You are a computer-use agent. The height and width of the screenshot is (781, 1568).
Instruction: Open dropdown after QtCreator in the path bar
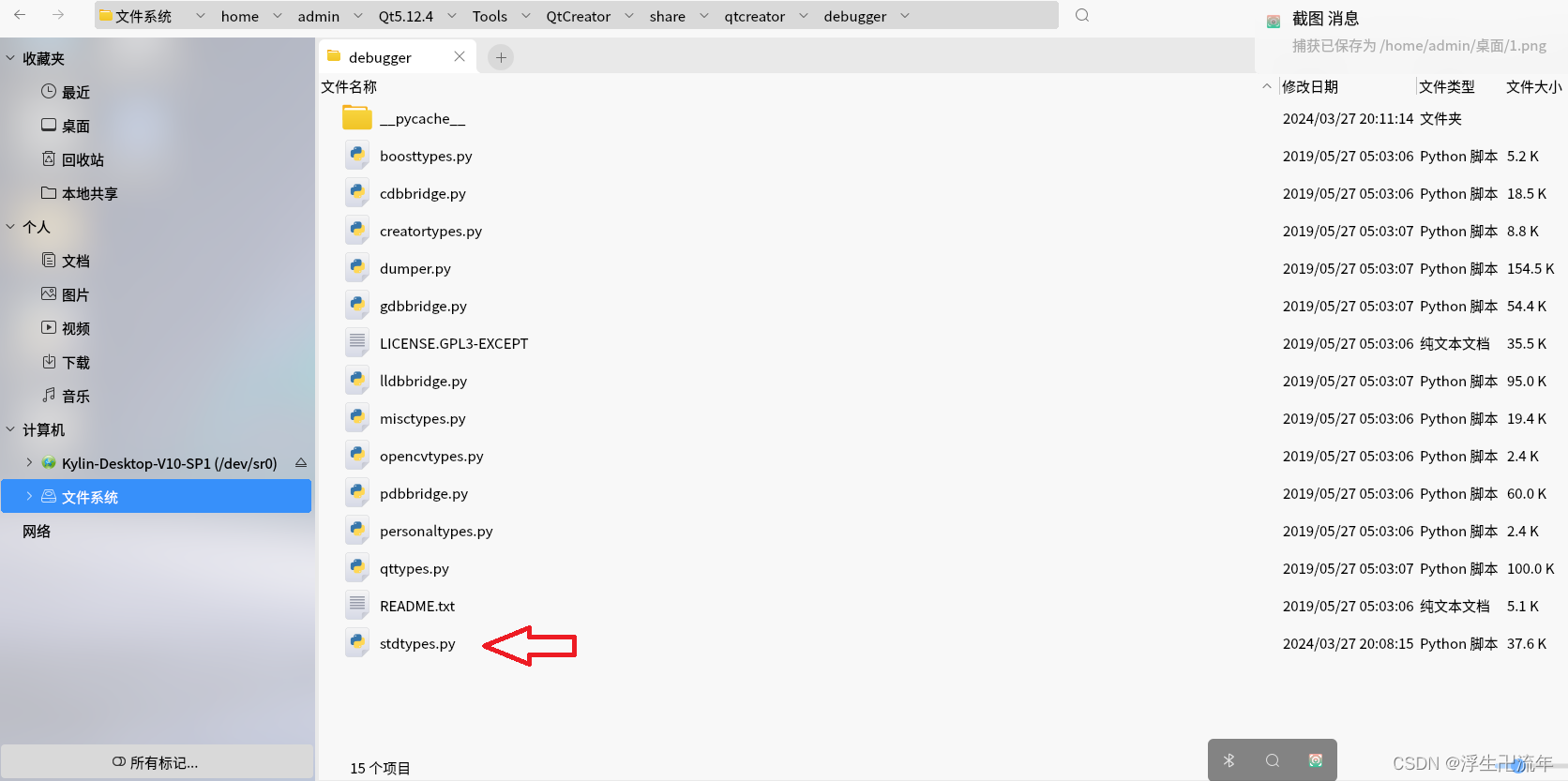(x=629, y=16)
